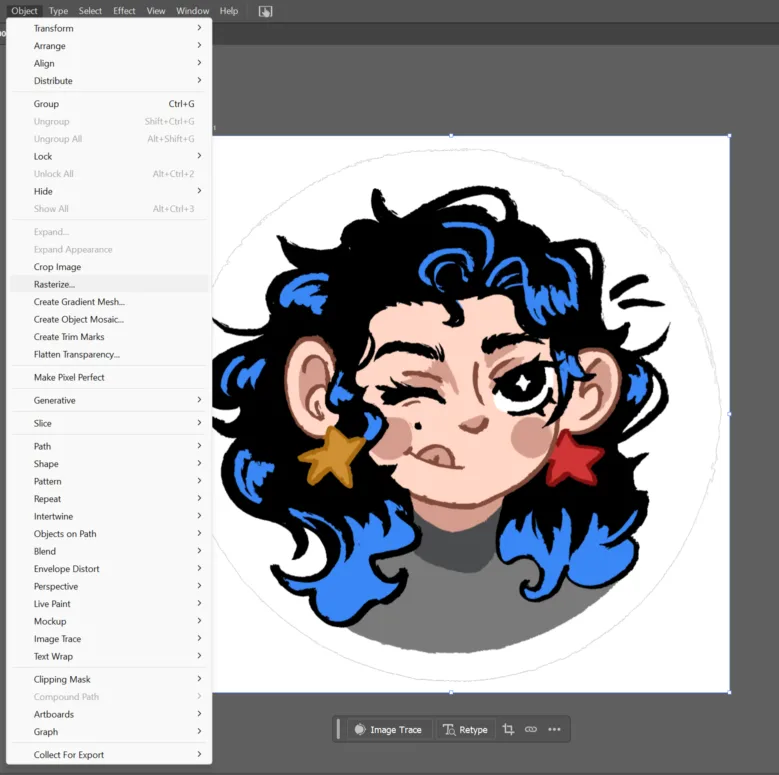The image size is (779, 775).
Task: Open more options (three dots) in the contextual bar
Action: click(x=554, y=729)
